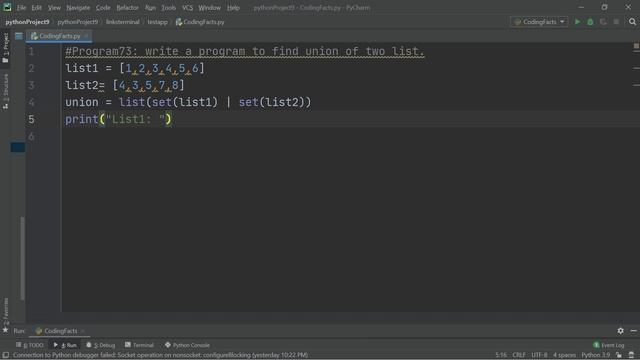Open the View menu
The height and width of the screenshot is (360, 640).
click(54, 8)
